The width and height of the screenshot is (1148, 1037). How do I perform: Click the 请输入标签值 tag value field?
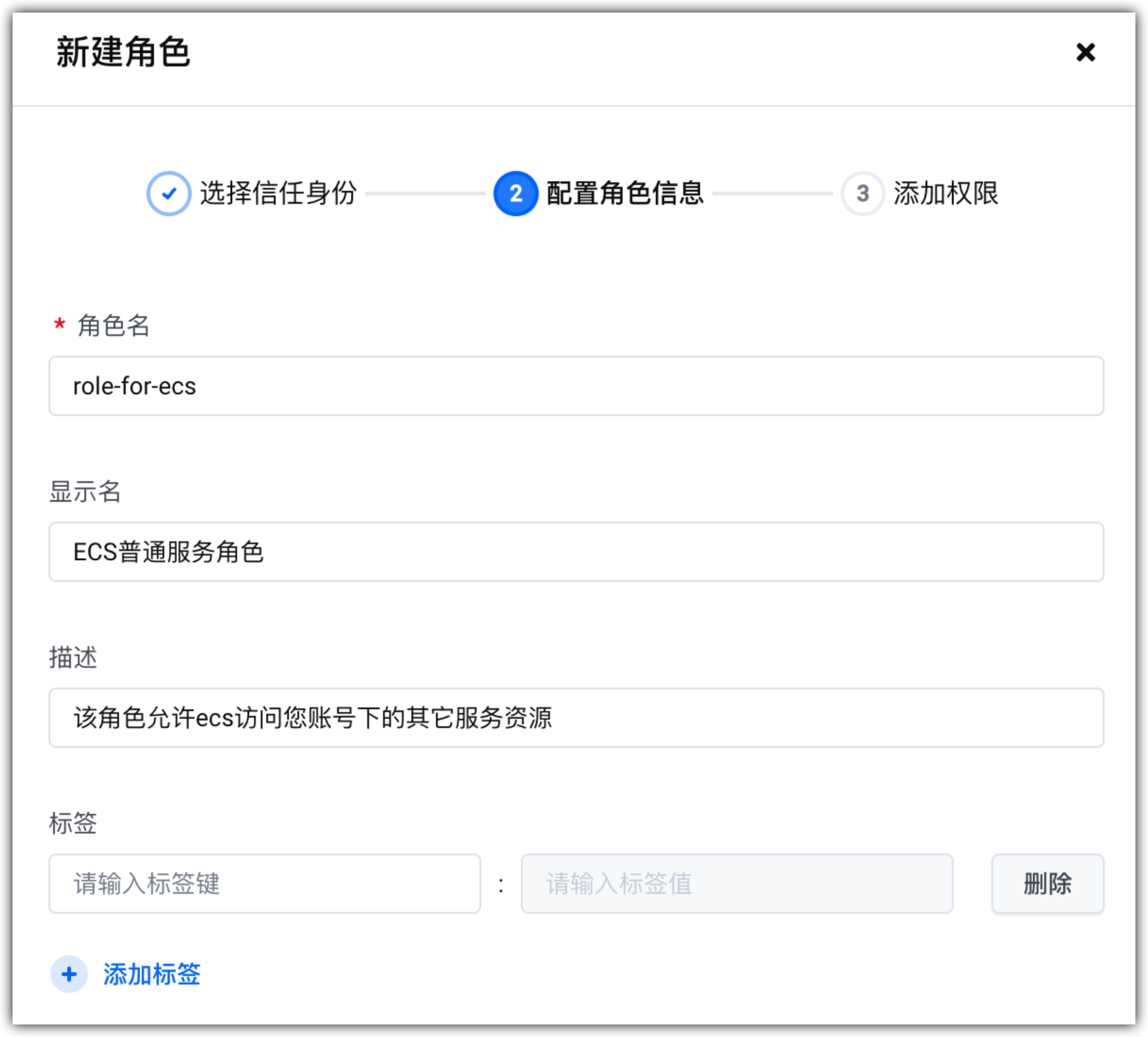point(737,884)
